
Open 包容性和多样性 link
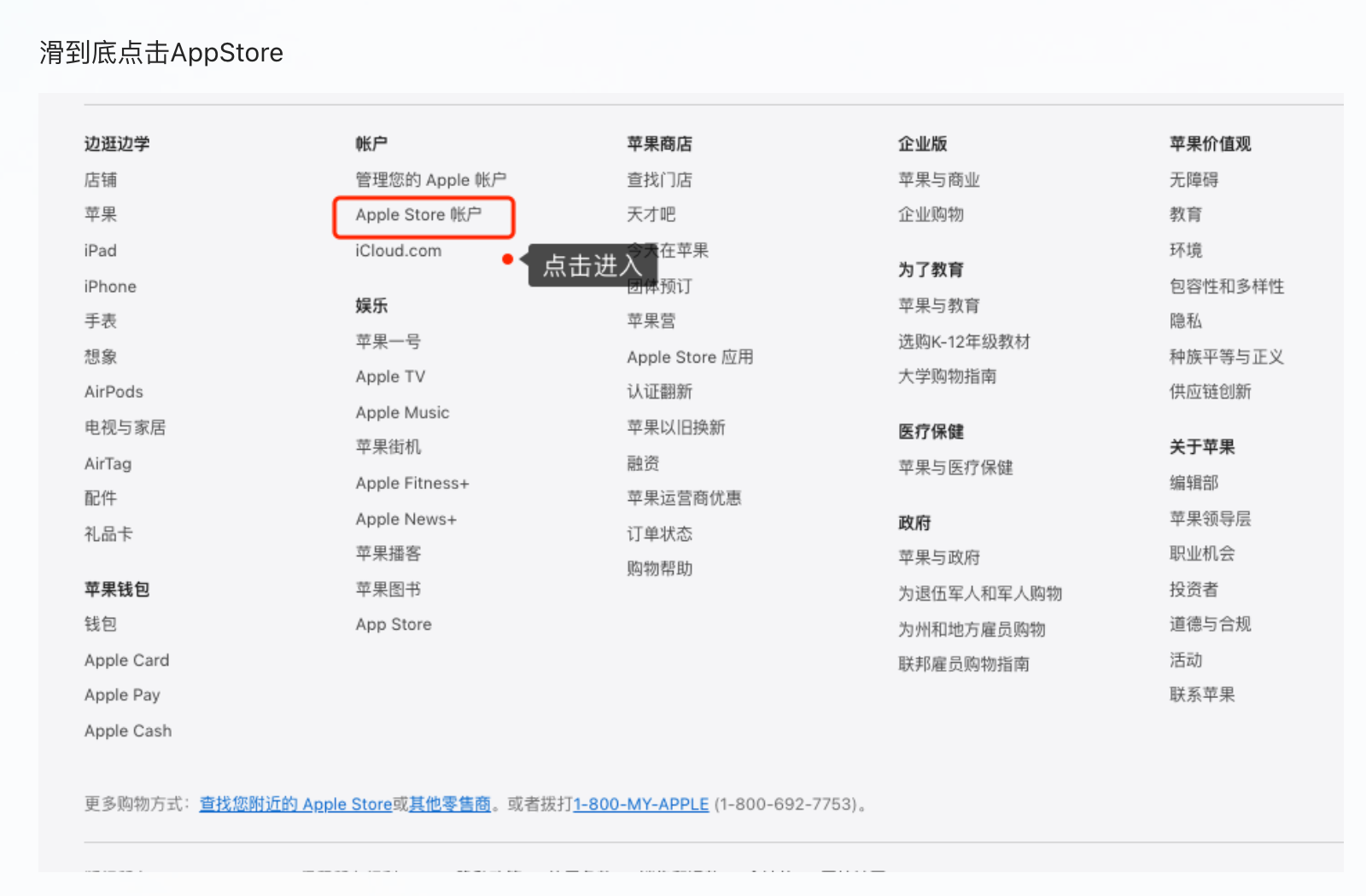coord(1227,287)
